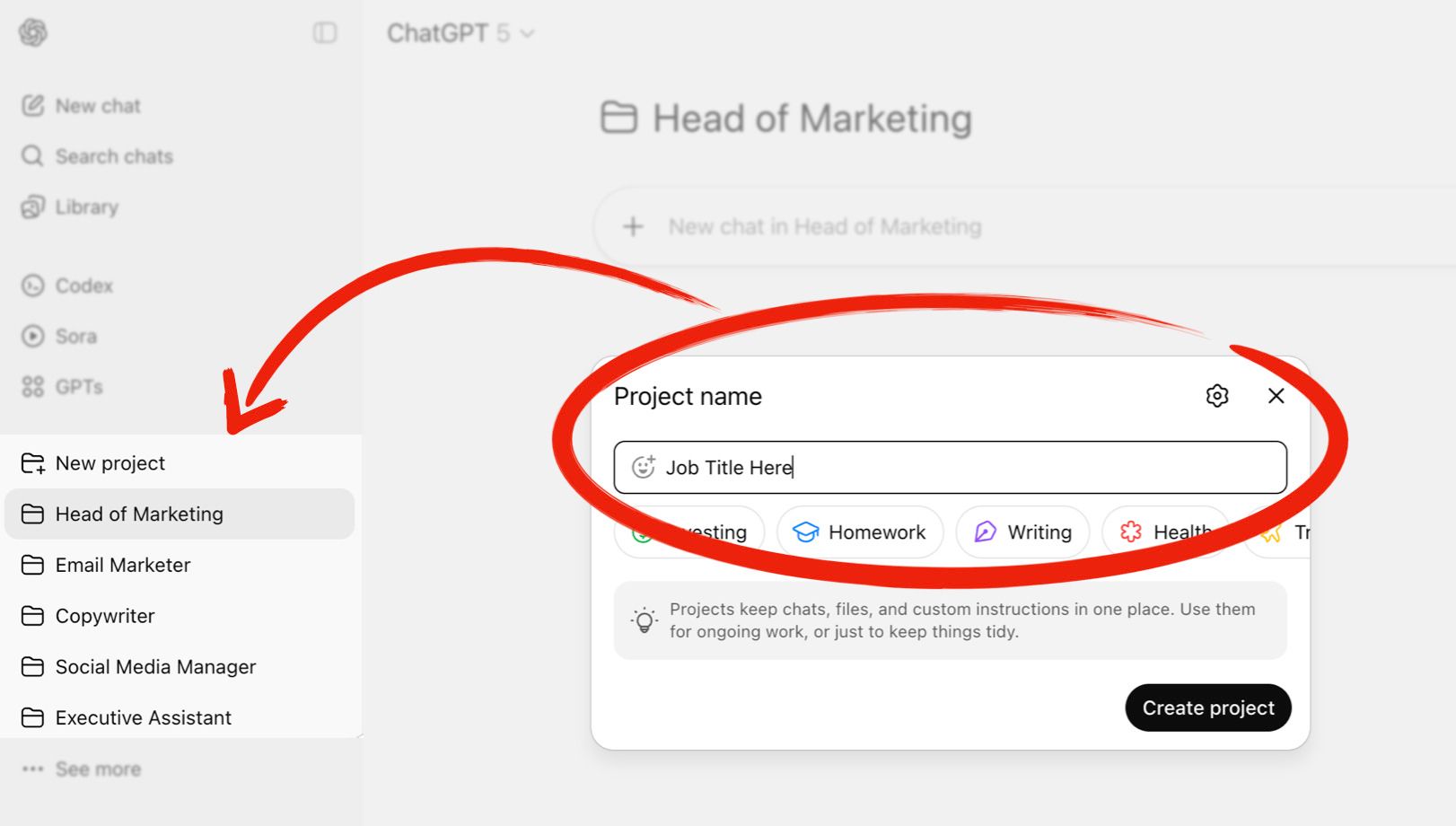Image resolution: width=1456 pixels, height=826 pixels.
Task: Choose a project emoji icon
Action: pyautogui.click(x=644, y=467)
